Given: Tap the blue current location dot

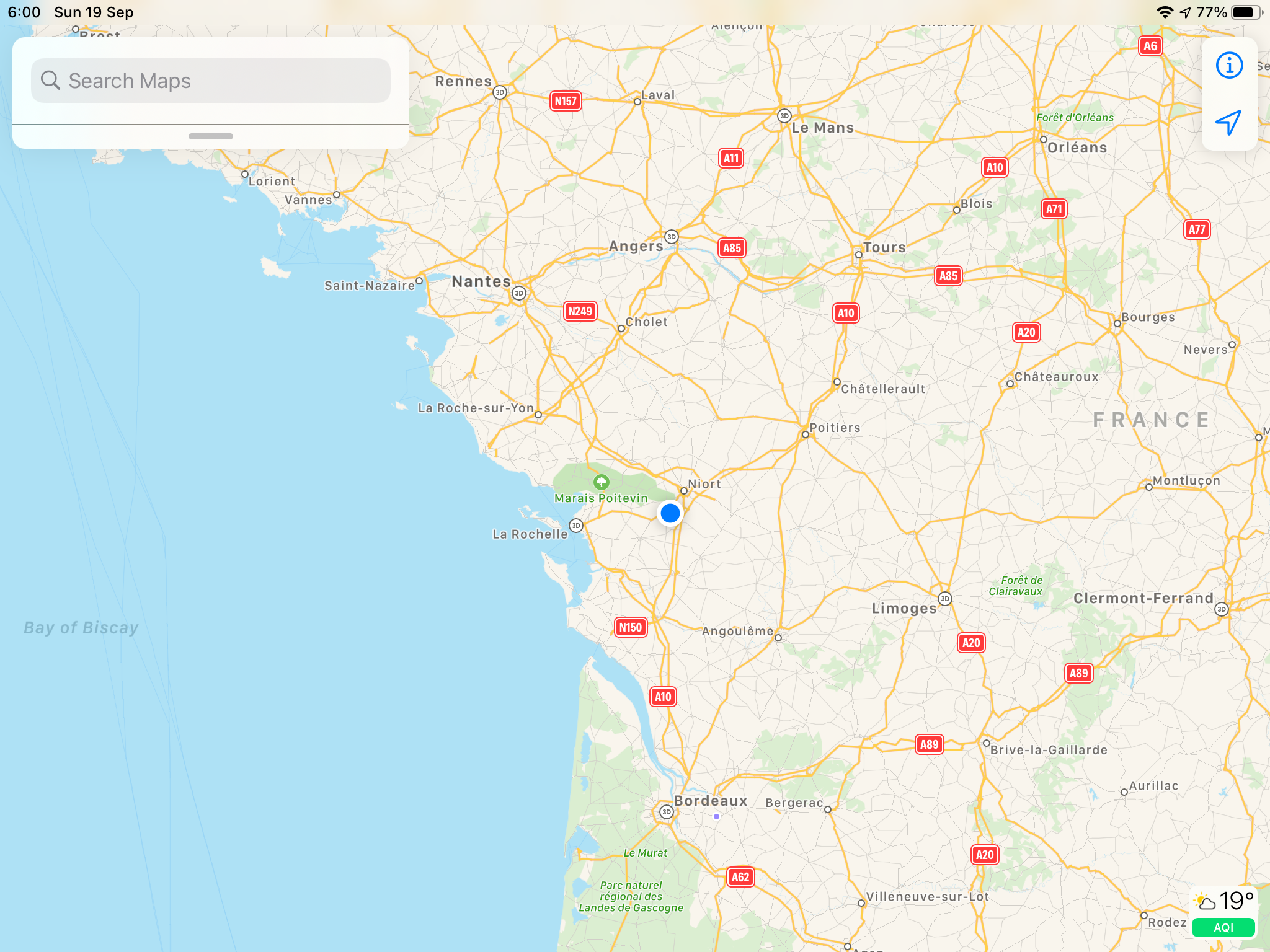Looking at the screenshot, I should tap(670, 513).
